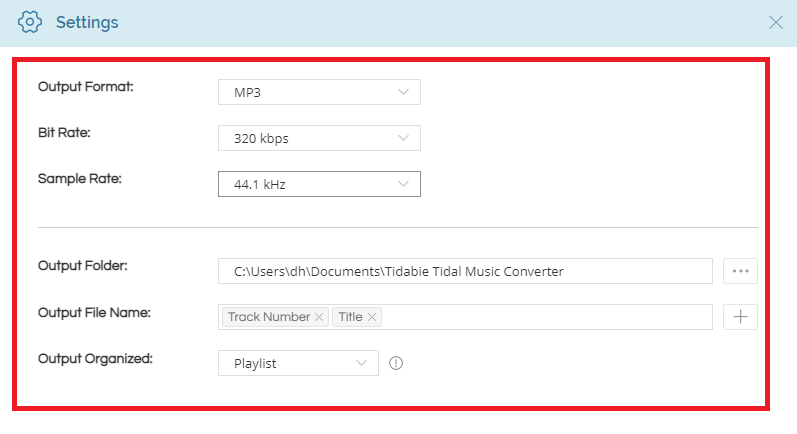
Task: Open the Sample Rate dropdown showing 44.1 kHz
Action: click(x=319, y=184)
